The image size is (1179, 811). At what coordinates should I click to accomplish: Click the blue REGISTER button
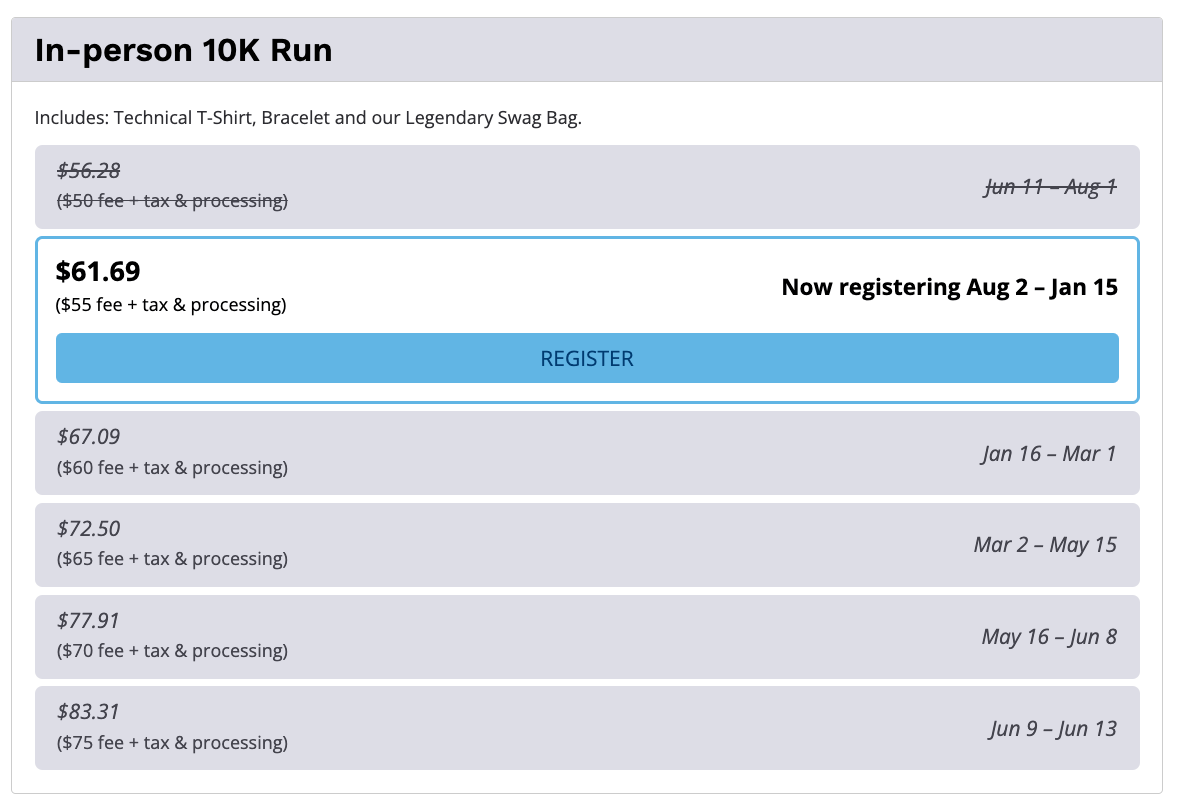point(587,358)
